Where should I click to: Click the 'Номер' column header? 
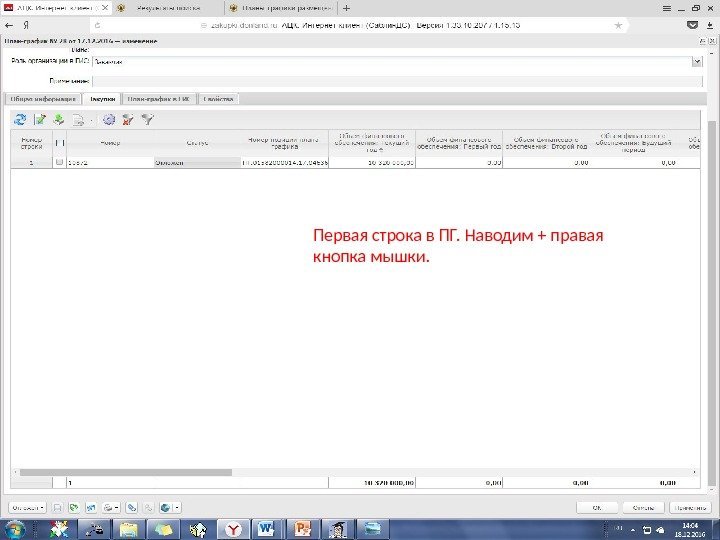point(110,143)
